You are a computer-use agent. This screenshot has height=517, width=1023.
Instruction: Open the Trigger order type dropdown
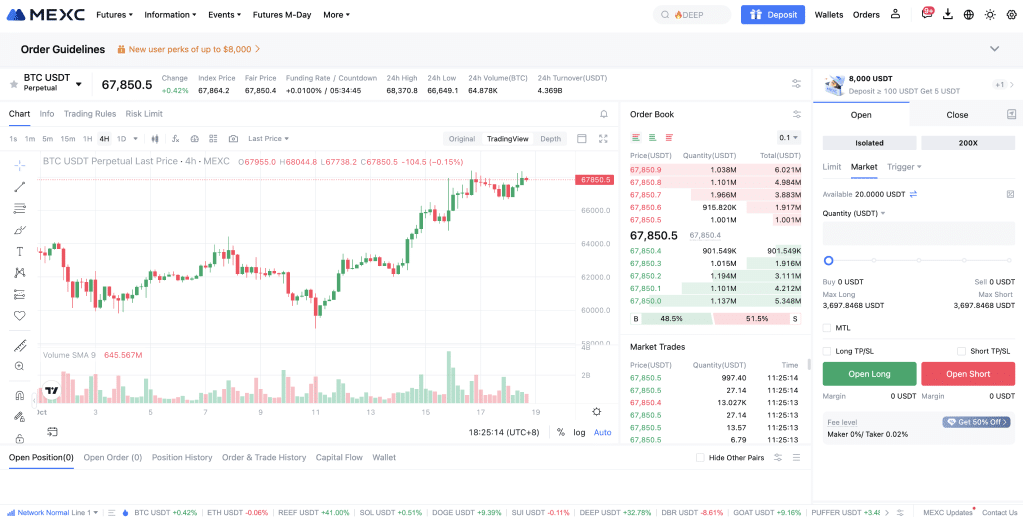[904, 167]
